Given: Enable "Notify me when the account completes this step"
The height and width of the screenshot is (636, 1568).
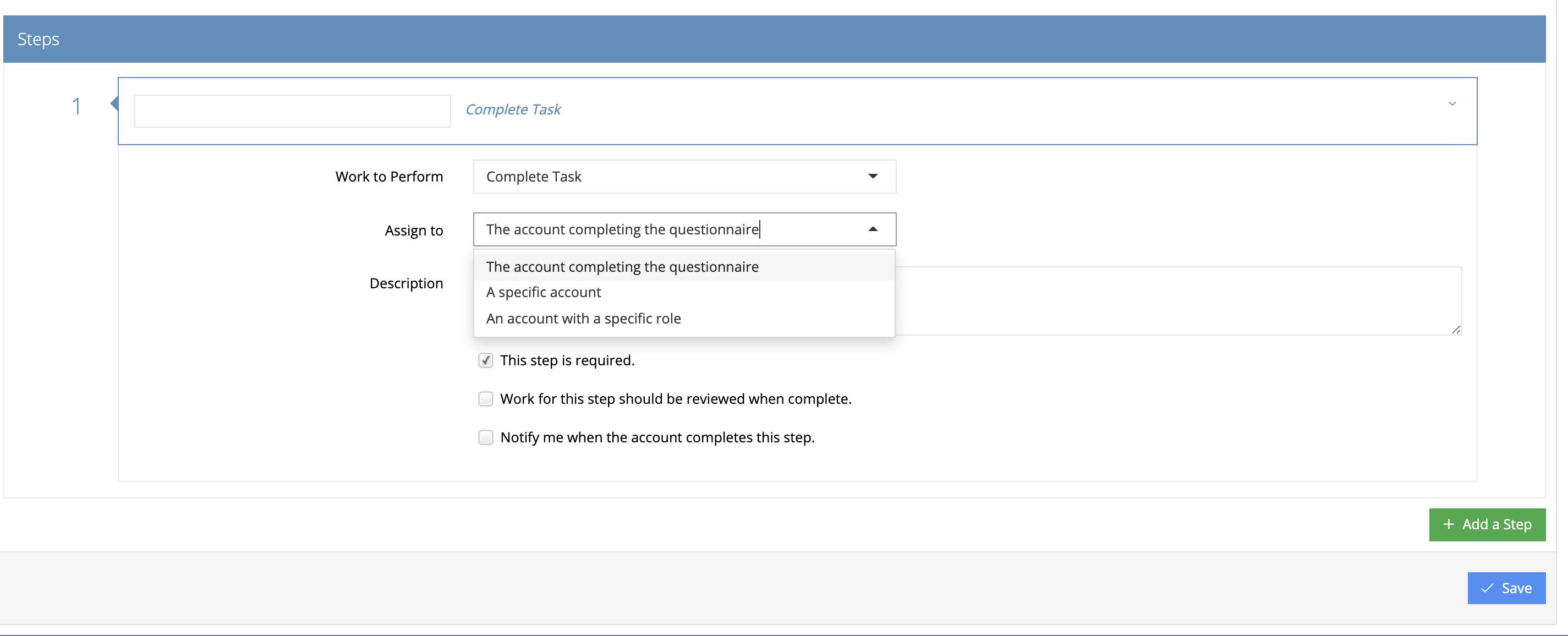Looking at the screenshot, I should point(485,437).
